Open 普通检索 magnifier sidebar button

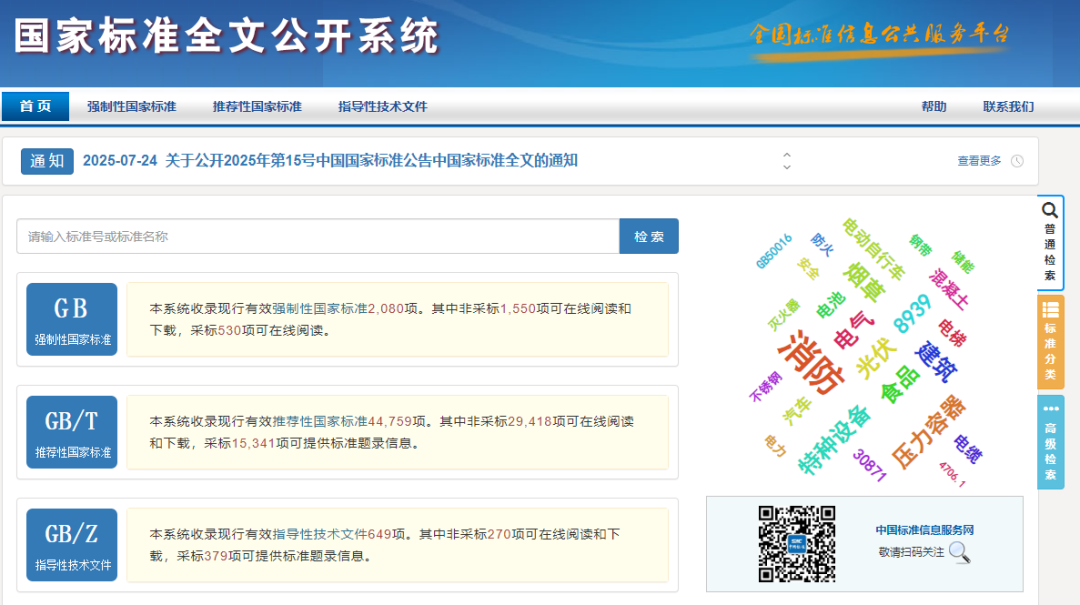[x=1050, y=242]
